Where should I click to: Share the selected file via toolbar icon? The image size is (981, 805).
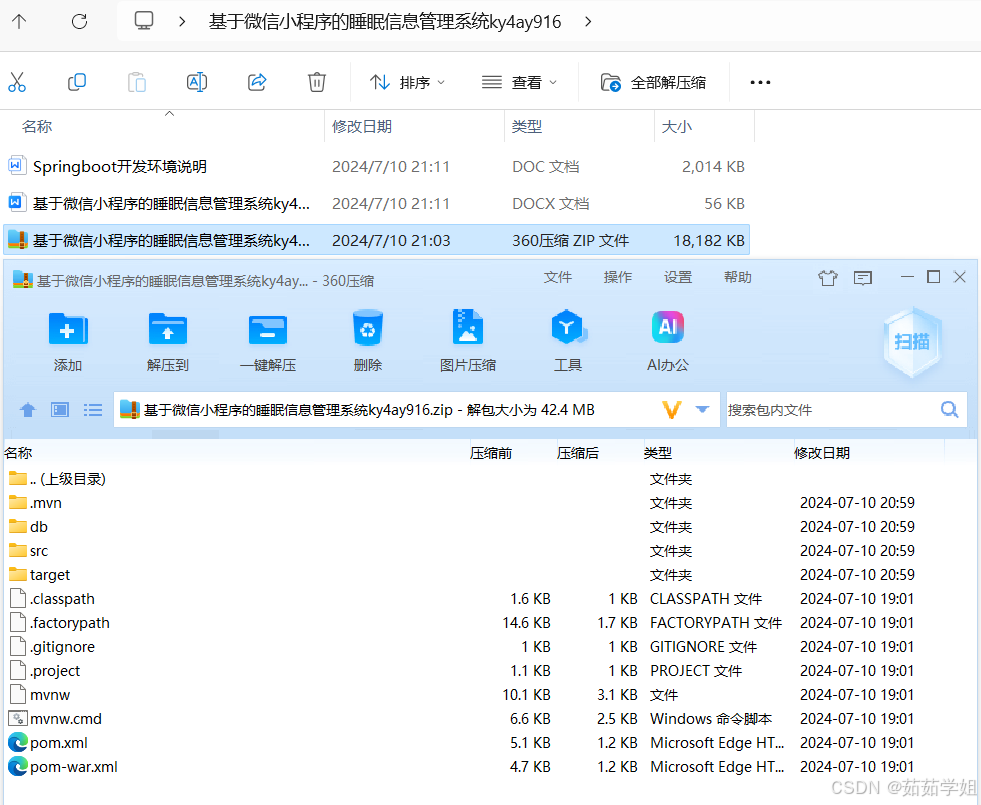[x=257, y=82]
